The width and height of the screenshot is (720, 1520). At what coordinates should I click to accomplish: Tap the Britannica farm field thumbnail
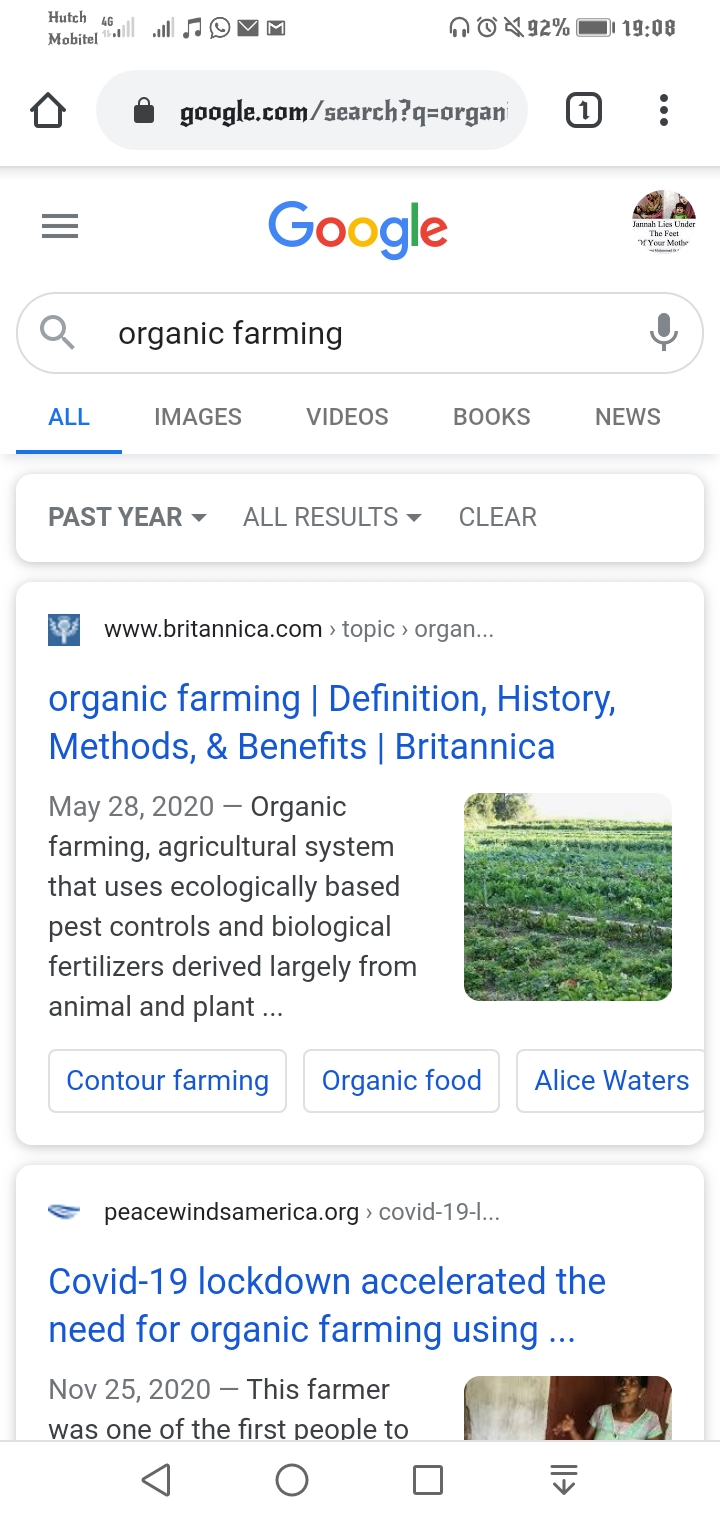(x=568, y=897)
